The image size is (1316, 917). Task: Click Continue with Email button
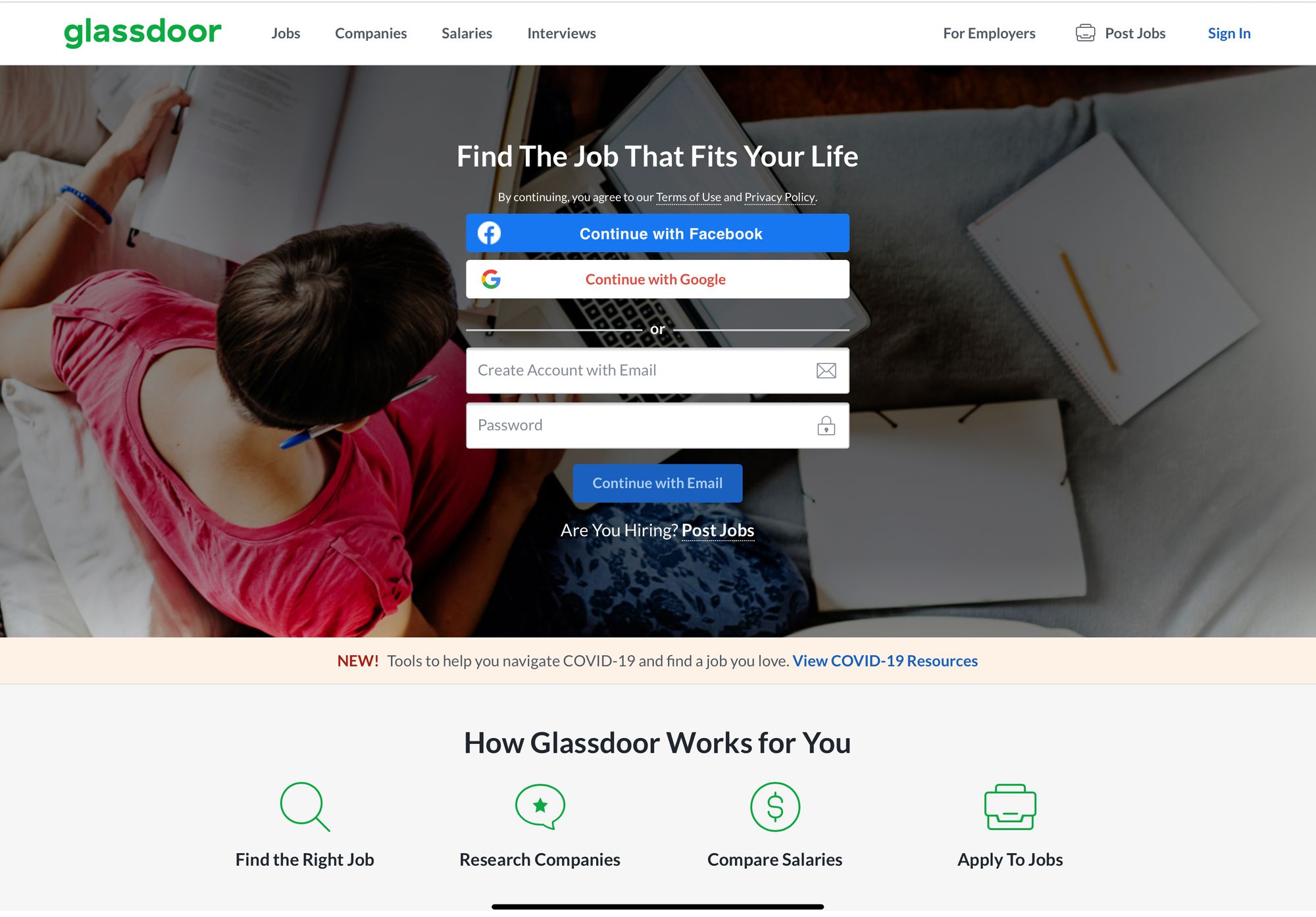coord(657,483)
